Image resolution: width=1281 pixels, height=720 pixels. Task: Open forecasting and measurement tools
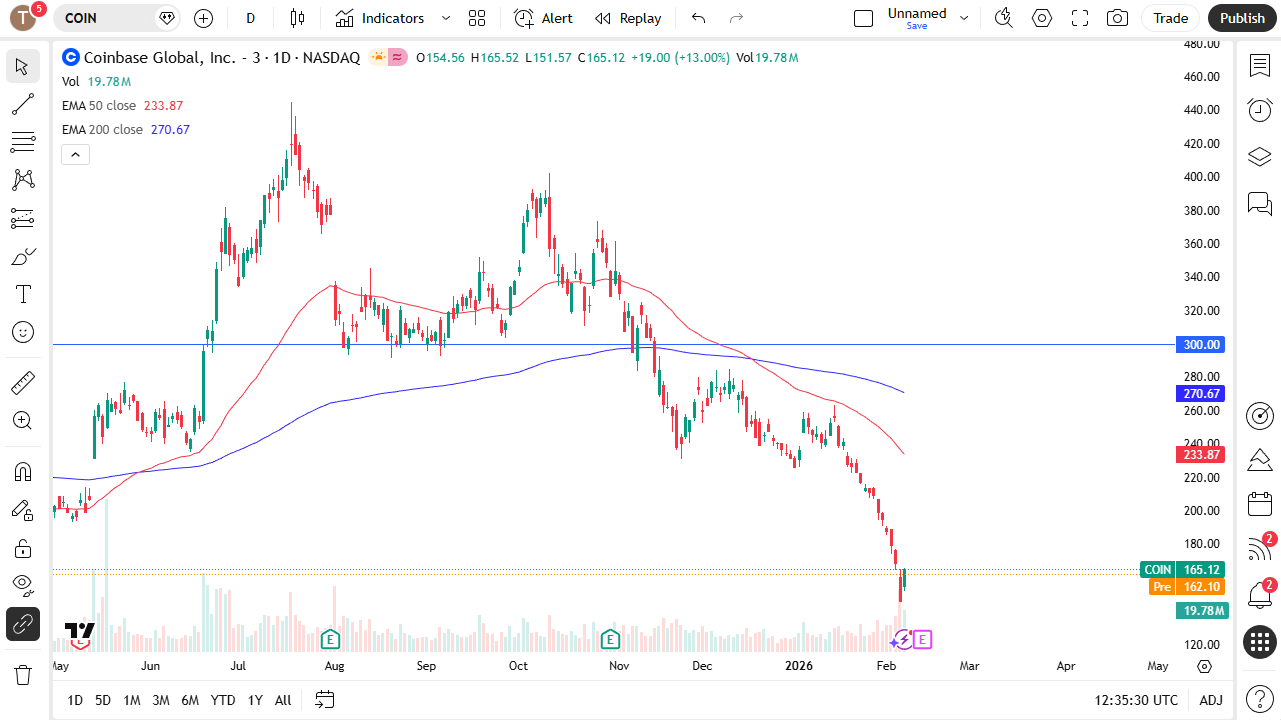click(22, 218)
